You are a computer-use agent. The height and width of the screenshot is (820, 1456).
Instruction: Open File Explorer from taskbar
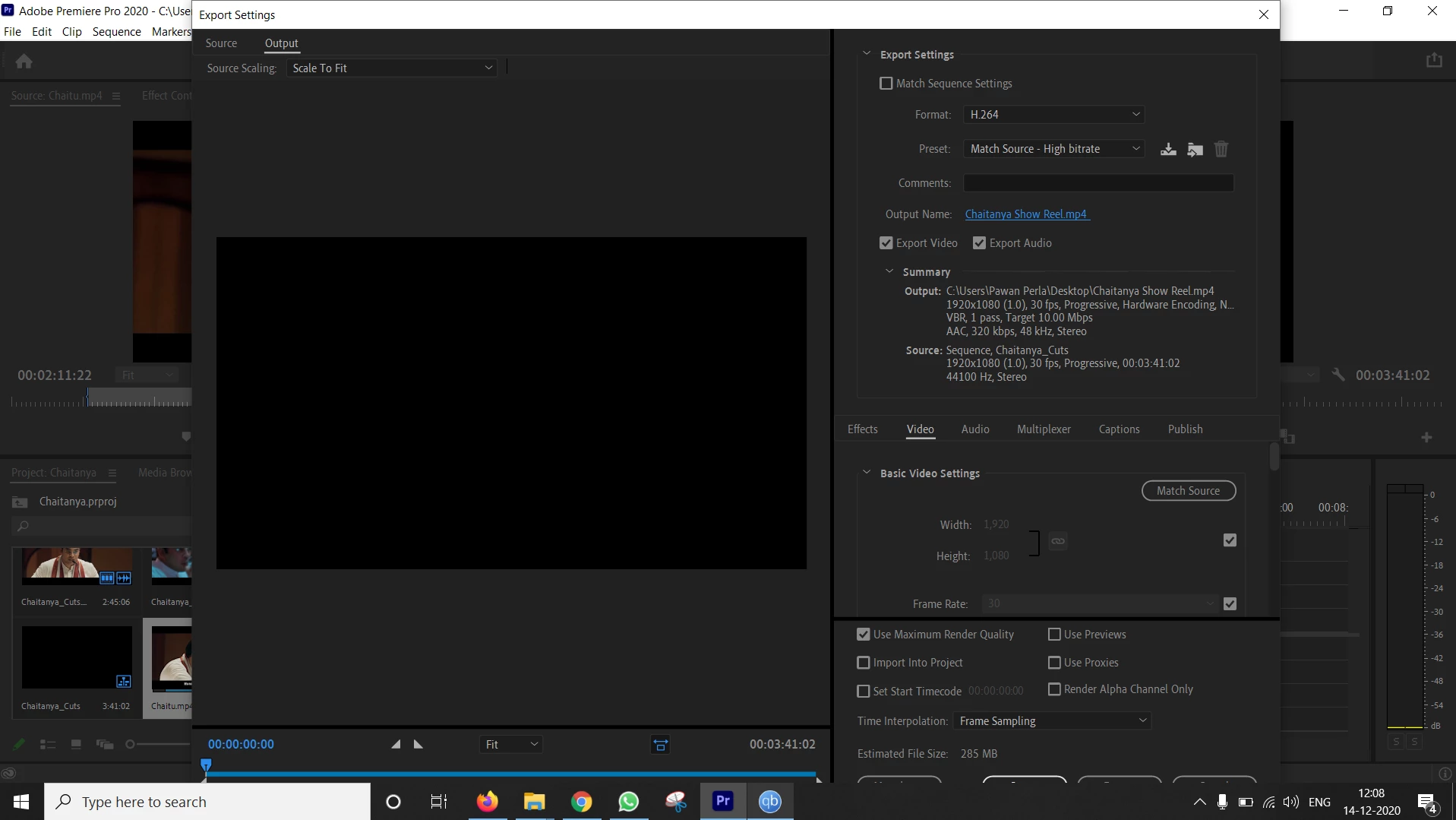point(535,802)
